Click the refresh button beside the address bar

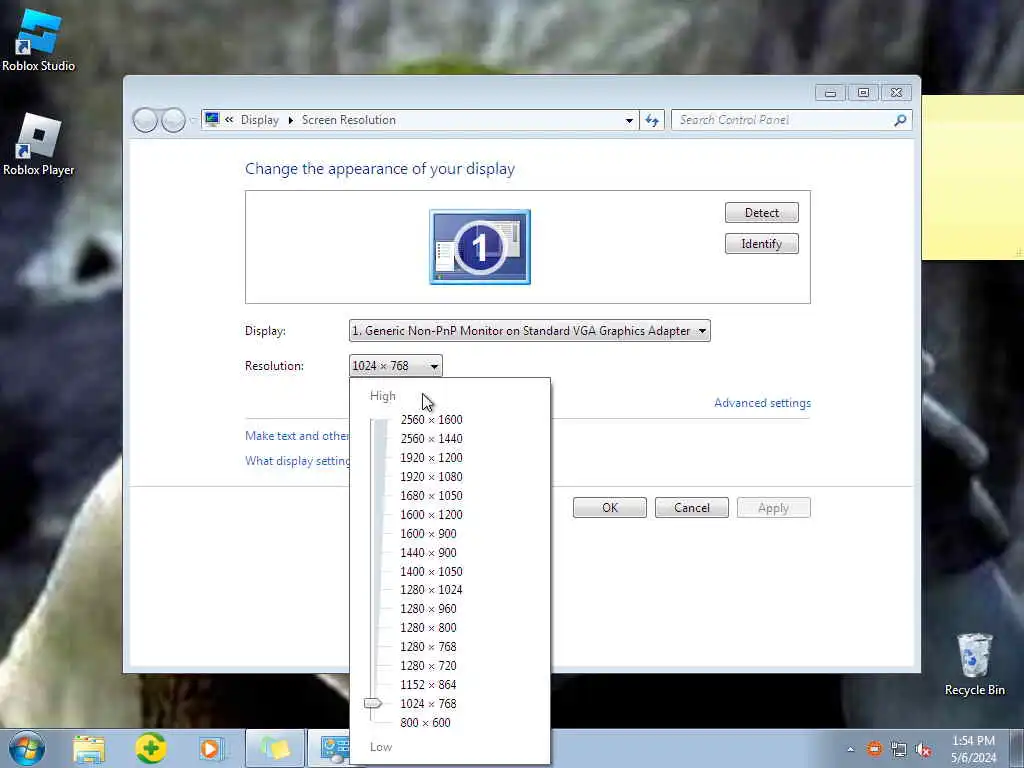pyautogui.click(x=652, y=120)
